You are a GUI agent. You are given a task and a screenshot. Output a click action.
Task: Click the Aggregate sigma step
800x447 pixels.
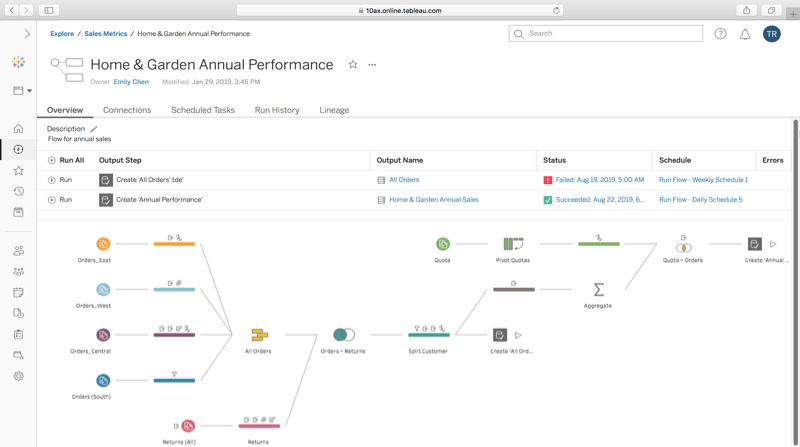599,290
